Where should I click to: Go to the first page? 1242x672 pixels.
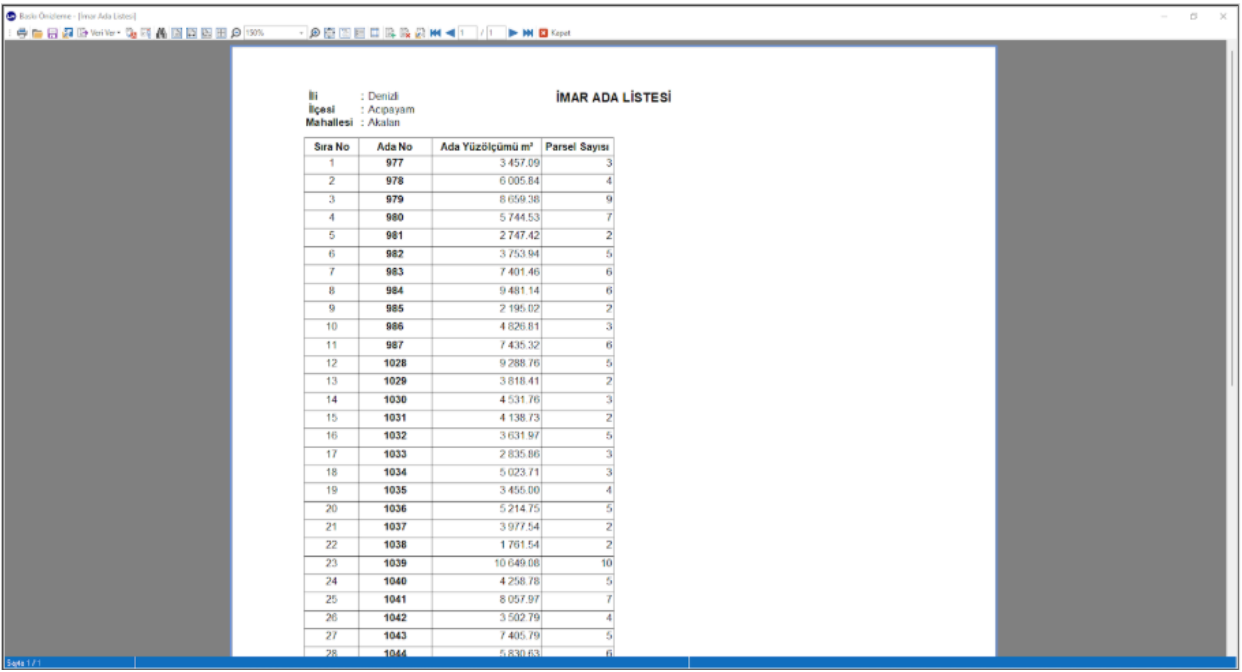pos(435,33)
